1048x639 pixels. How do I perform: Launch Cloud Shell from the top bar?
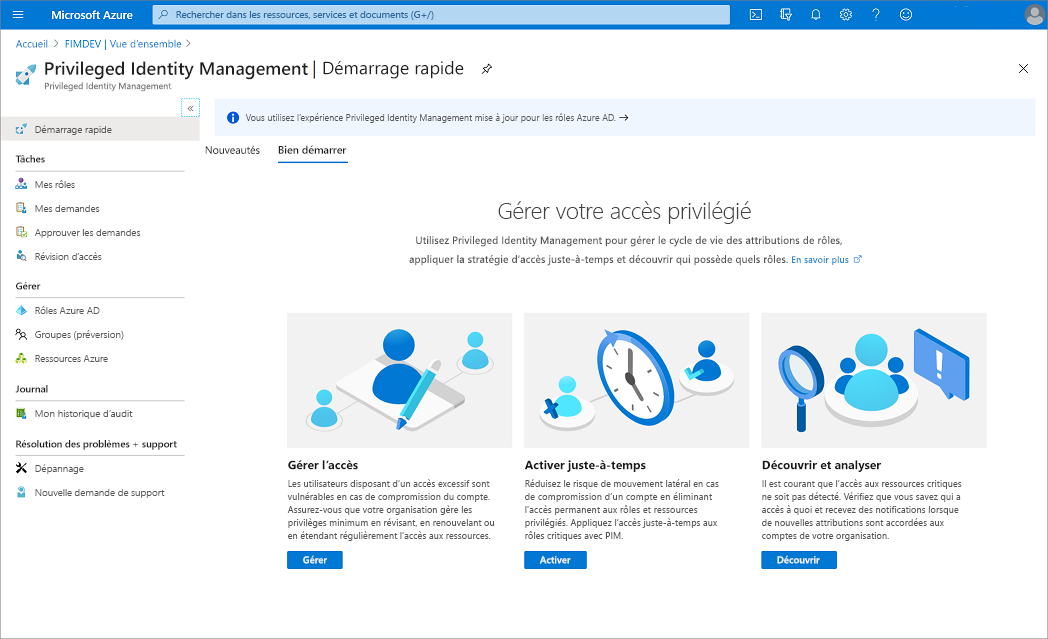coord(756,15)
